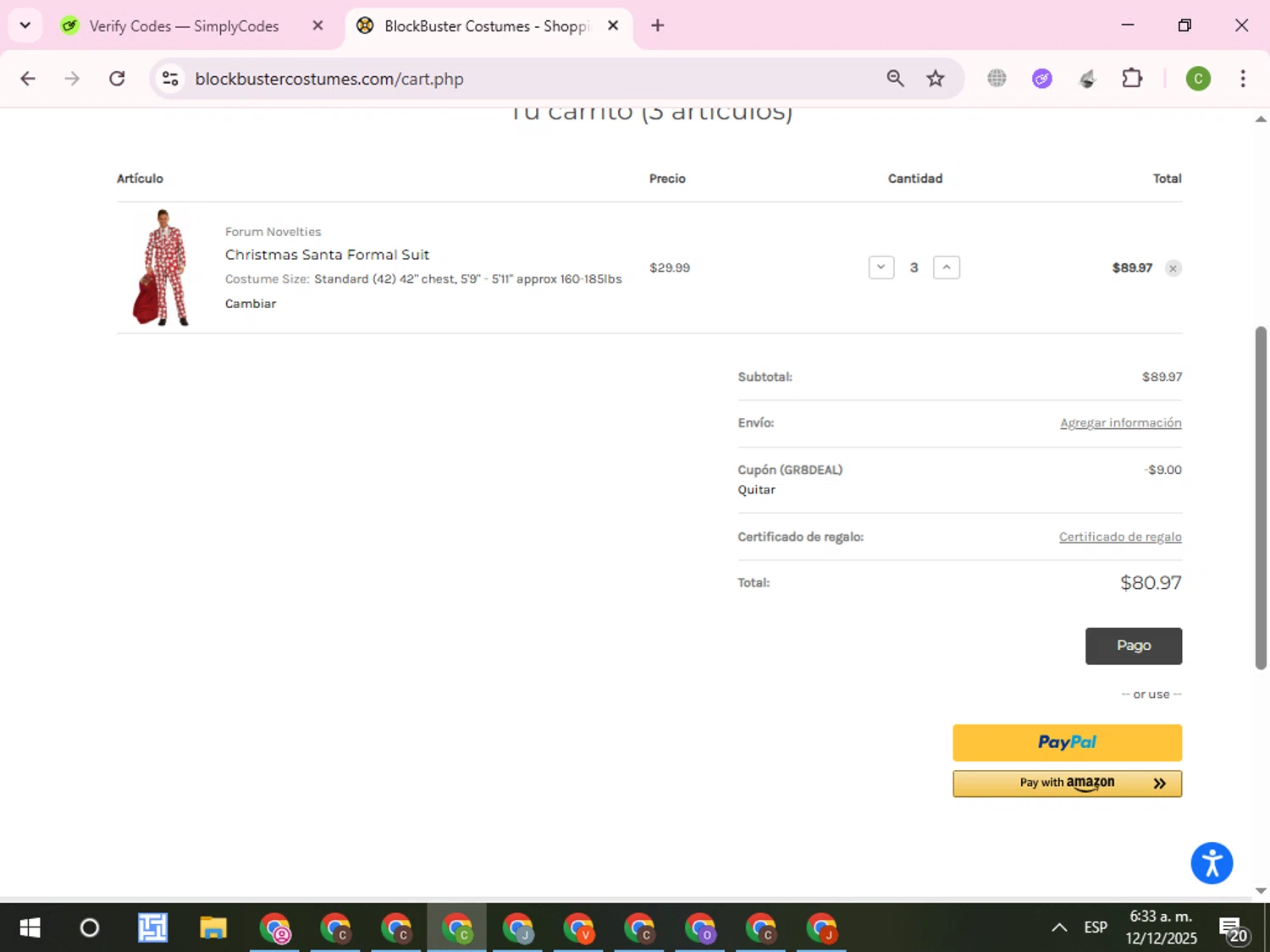Reload the cart page
Image resolution: width=1270 pixels, height=952 pixels.
coord(117,79)
